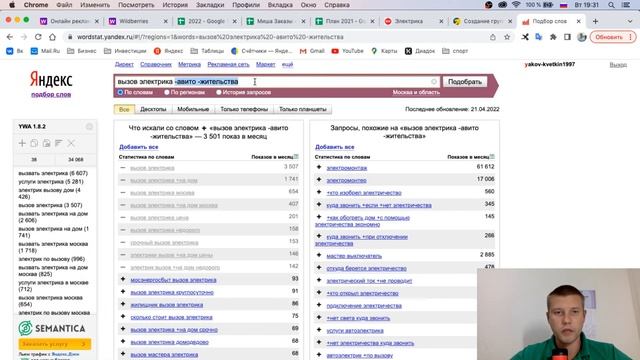Viewport: 640px width, 360px height.
Task: Select the 'По словам' radio button
Action: point(120,92)
